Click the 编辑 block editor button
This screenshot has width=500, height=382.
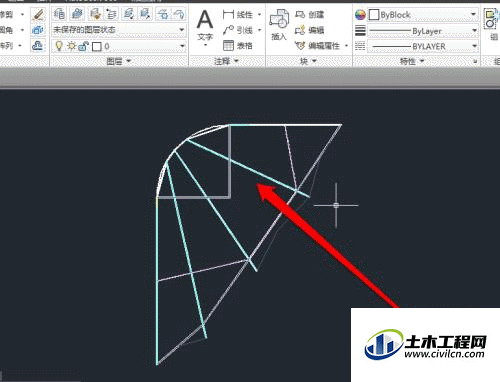(309, 30)
